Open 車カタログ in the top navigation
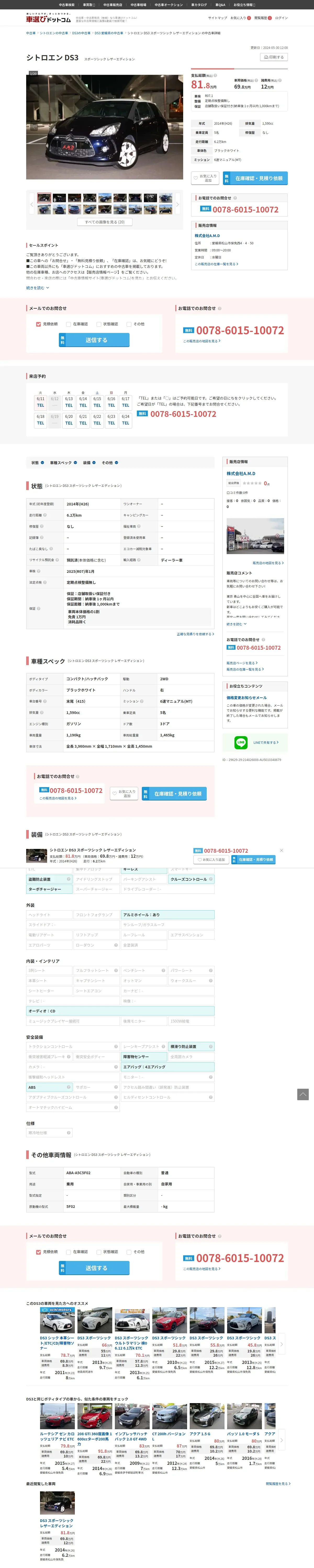 tap(199, 5)
